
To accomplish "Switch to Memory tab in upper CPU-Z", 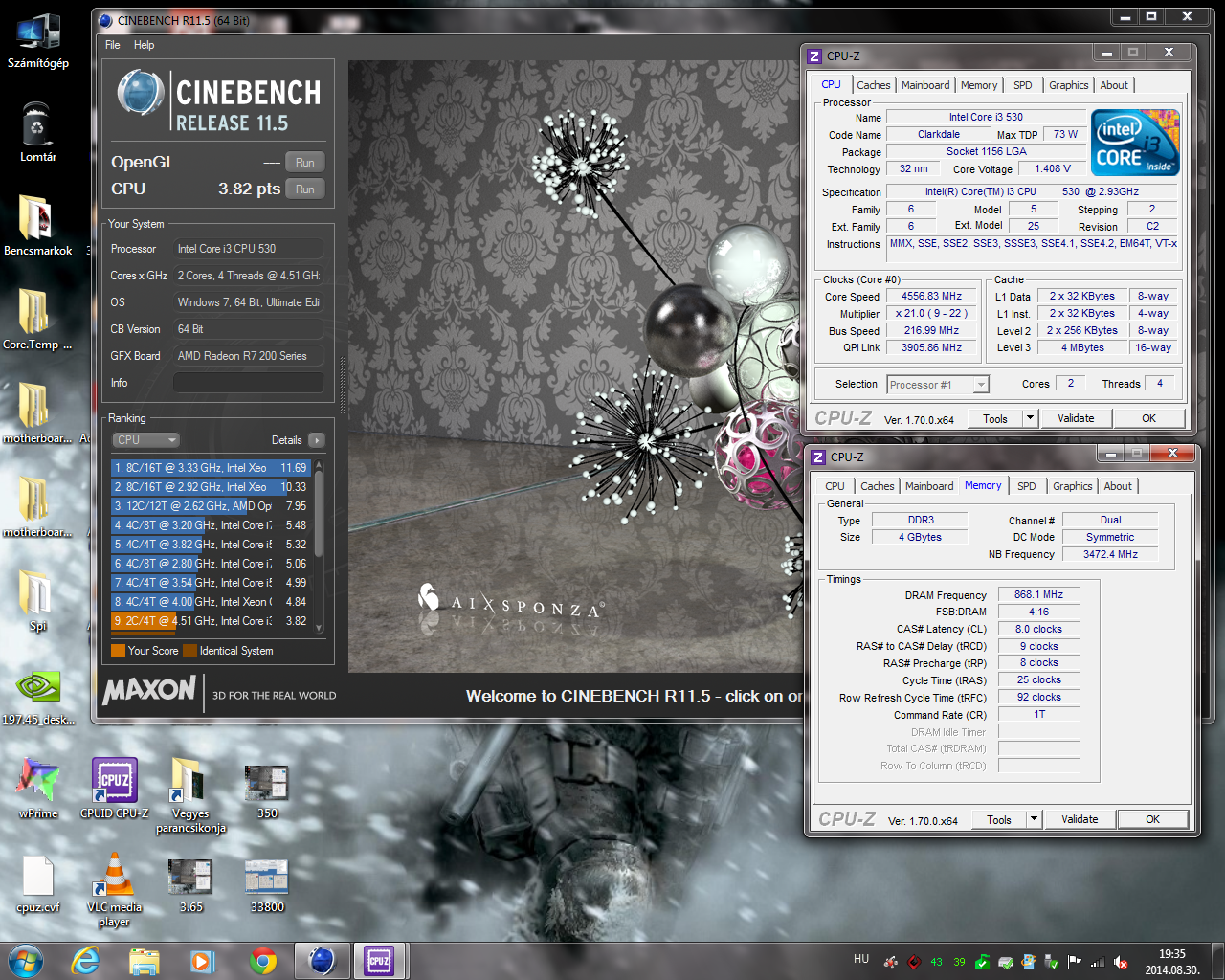I will [x=979, y=85].
